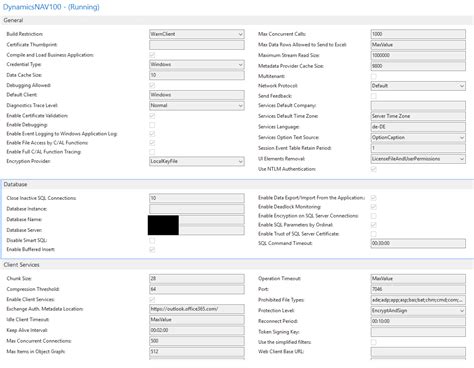Toggle Enable Event Logging to Windows Application Log
Screen dimensions: 474x368
click(152, 134)
